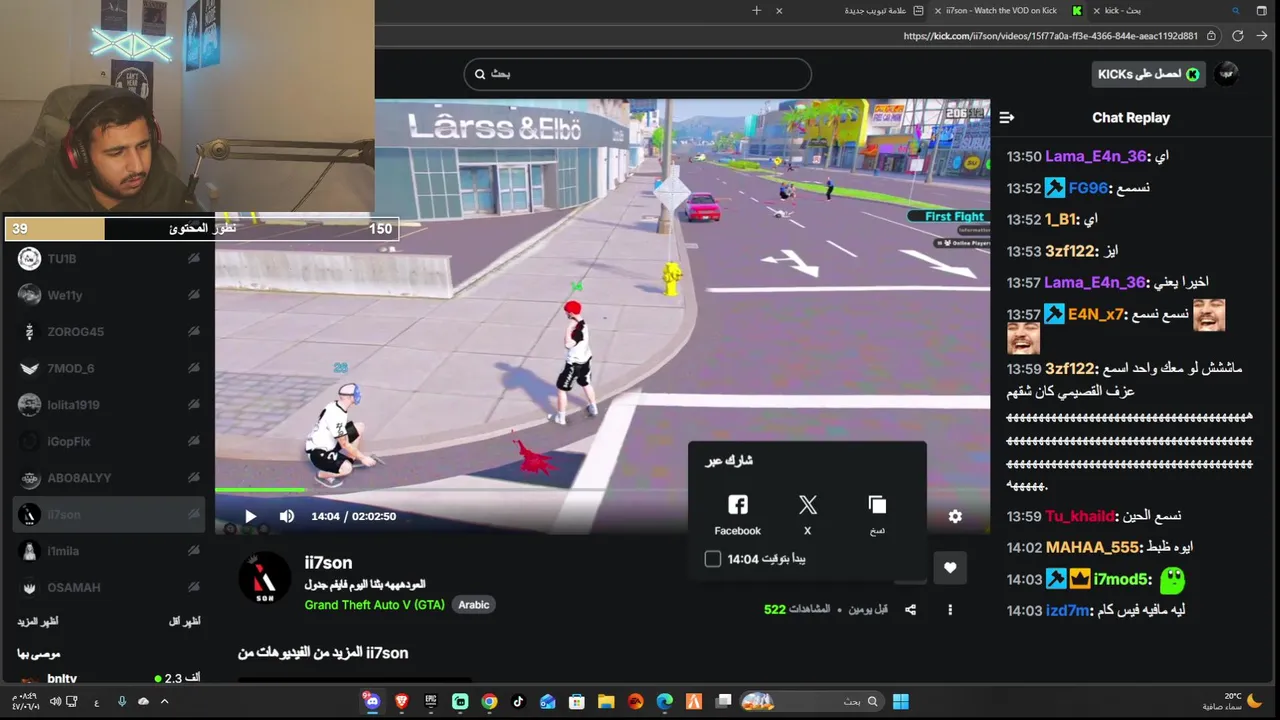1280x720 pixels.
Task: Open FG96 chat username
Action: 1088,188
